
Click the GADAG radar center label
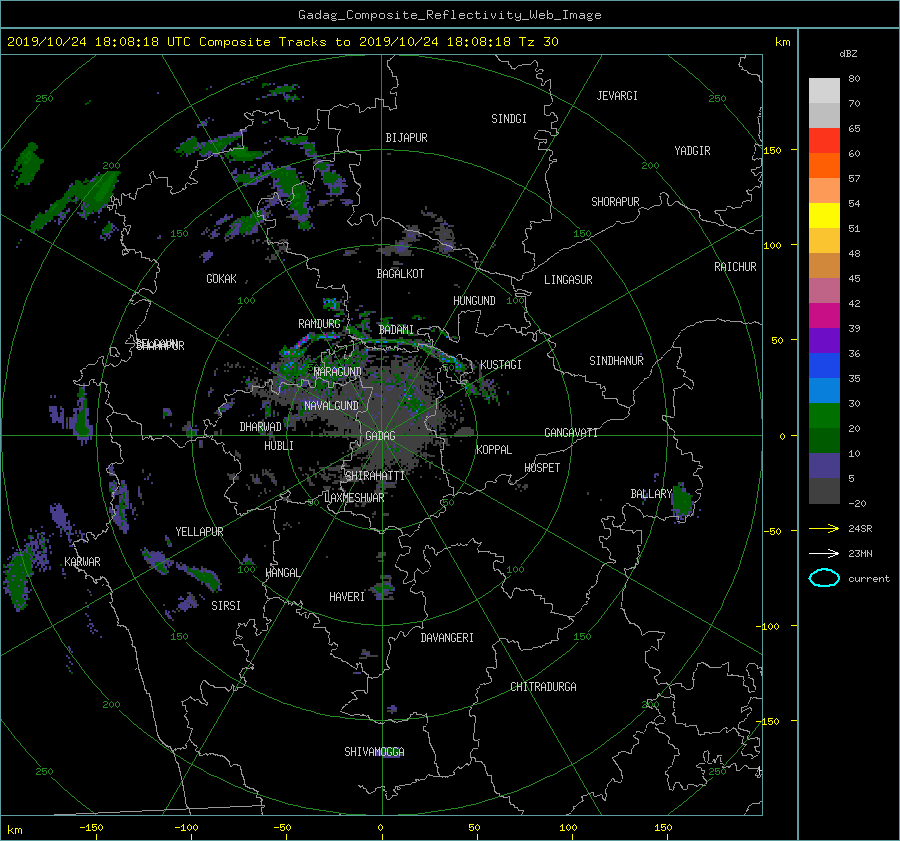coord(381,436)
